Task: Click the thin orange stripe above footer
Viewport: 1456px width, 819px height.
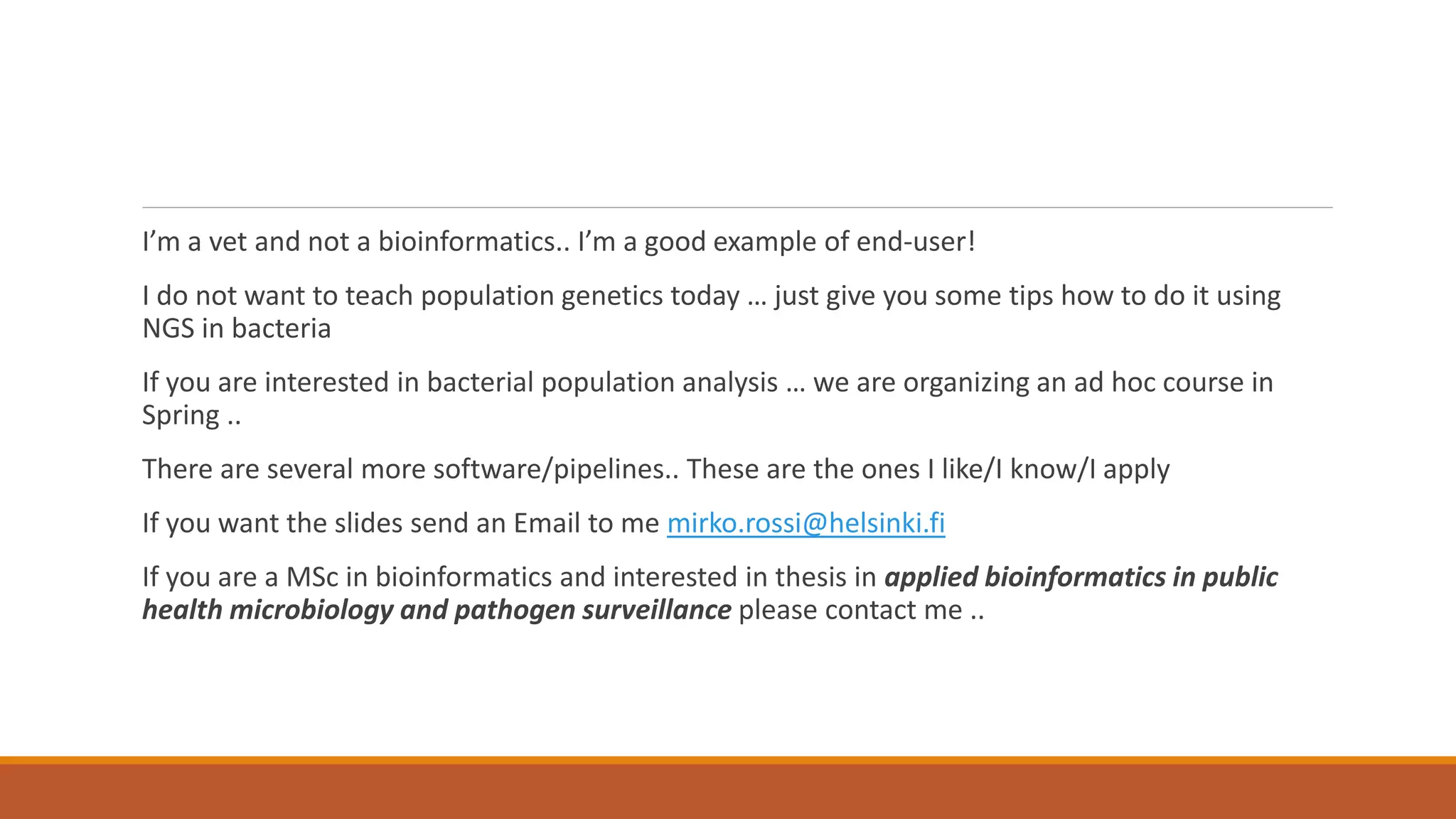Action: [728, 760]
